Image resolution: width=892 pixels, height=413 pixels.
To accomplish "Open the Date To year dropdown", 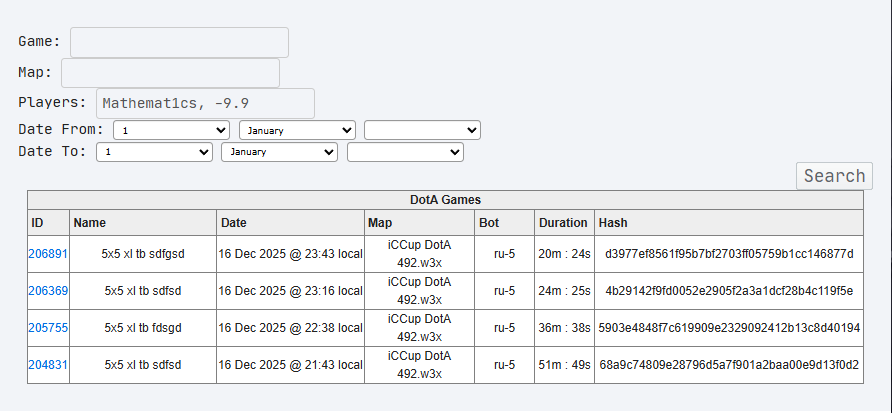I will click(x=405, y=152).
